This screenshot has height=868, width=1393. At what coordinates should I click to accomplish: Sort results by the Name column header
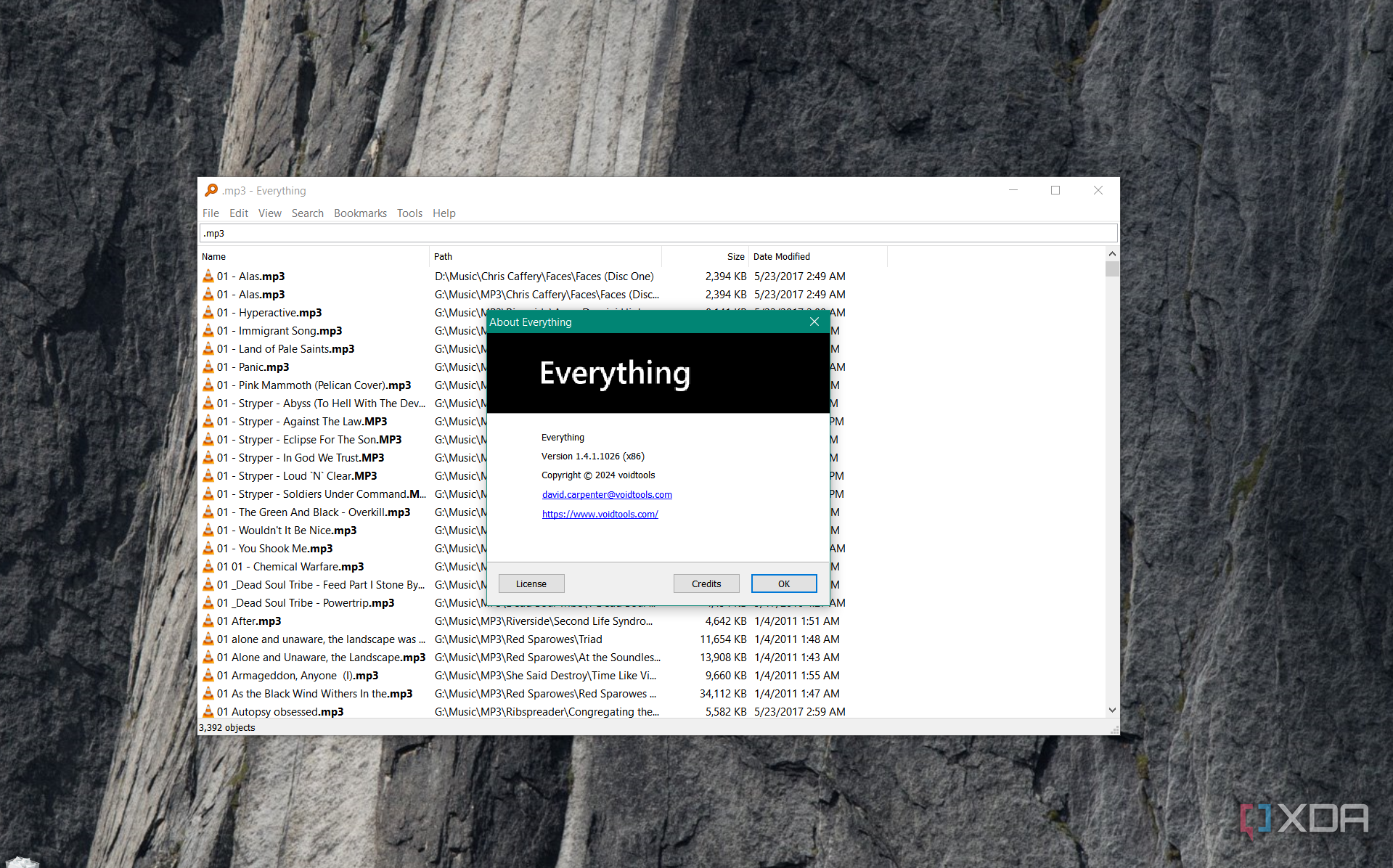coord(314,257)
